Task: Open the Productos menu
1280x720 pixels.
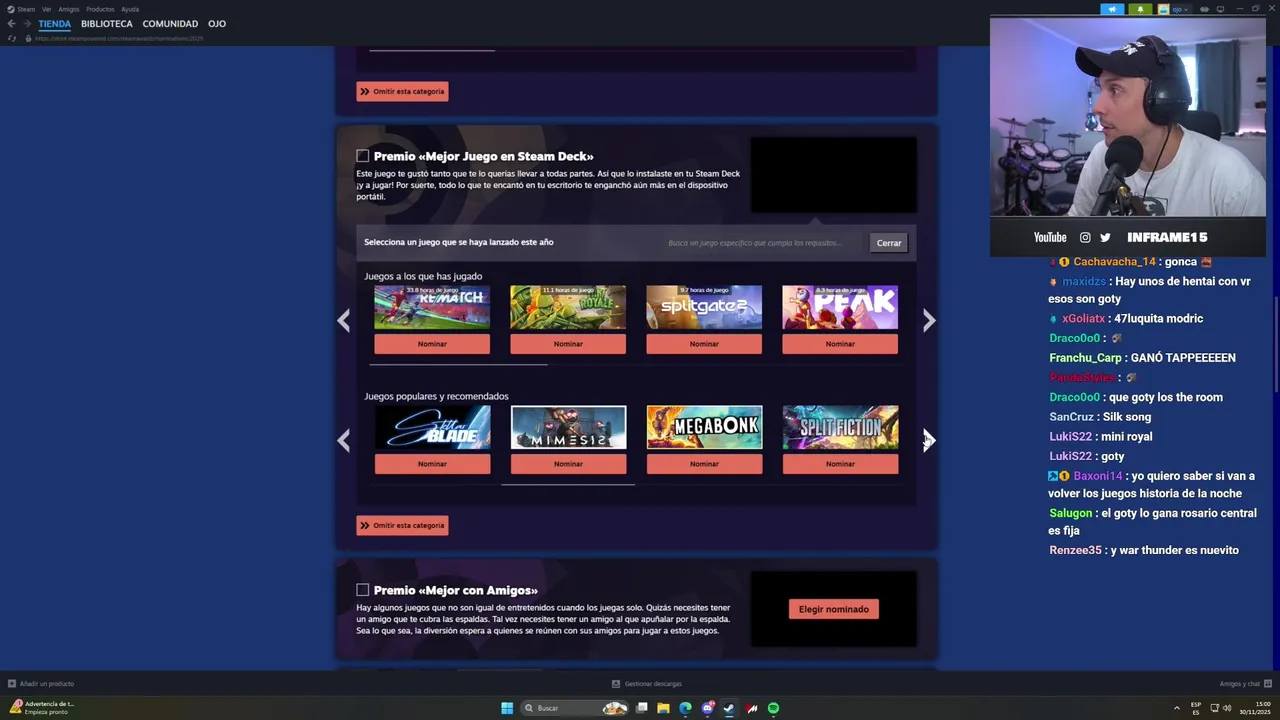Action: coord(100,9)
